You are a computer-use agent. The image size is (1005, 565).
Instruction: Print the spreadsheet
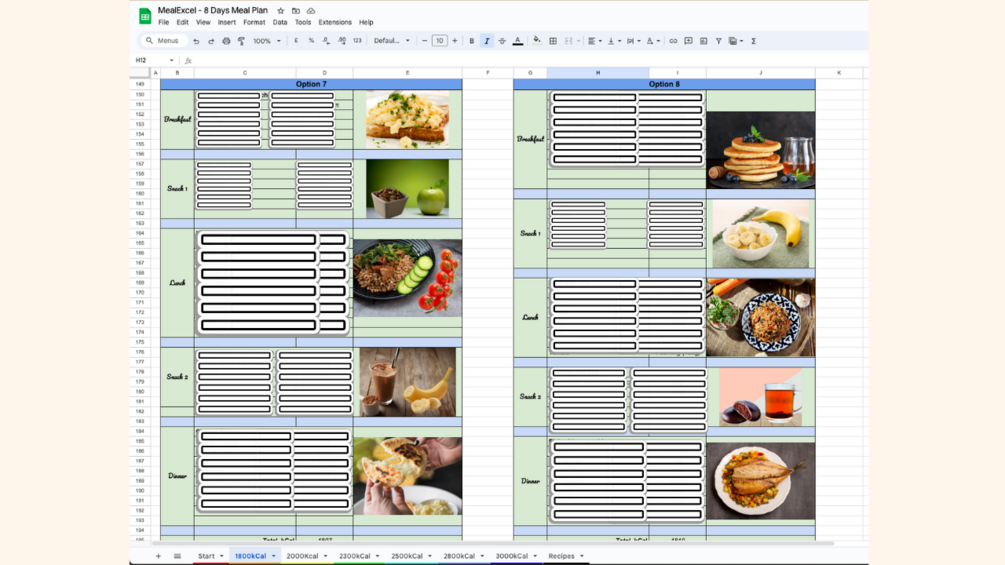tap(226, 41)
